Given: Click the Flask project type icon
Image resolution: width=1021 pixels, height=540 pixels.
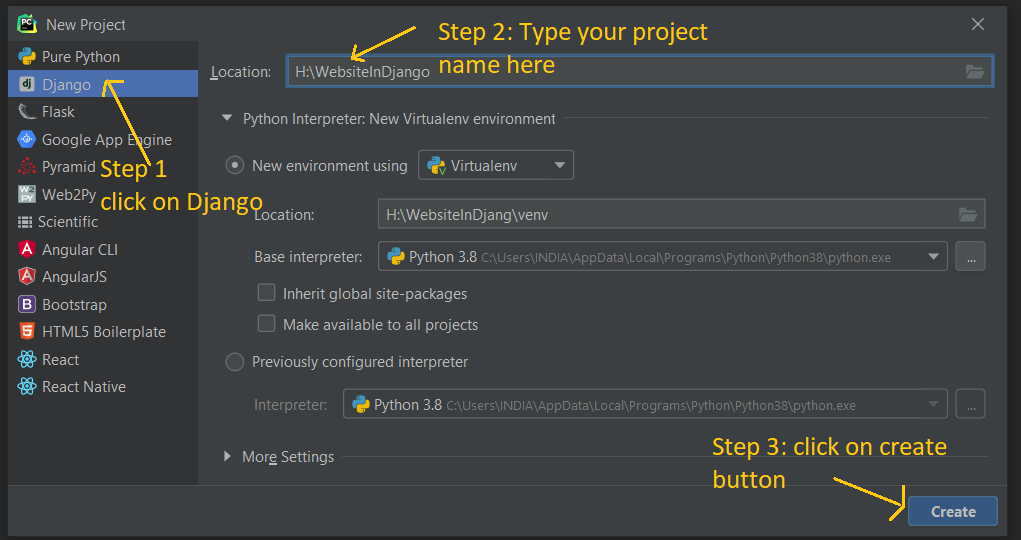Looking at the screenshot, I should (27, 112).
